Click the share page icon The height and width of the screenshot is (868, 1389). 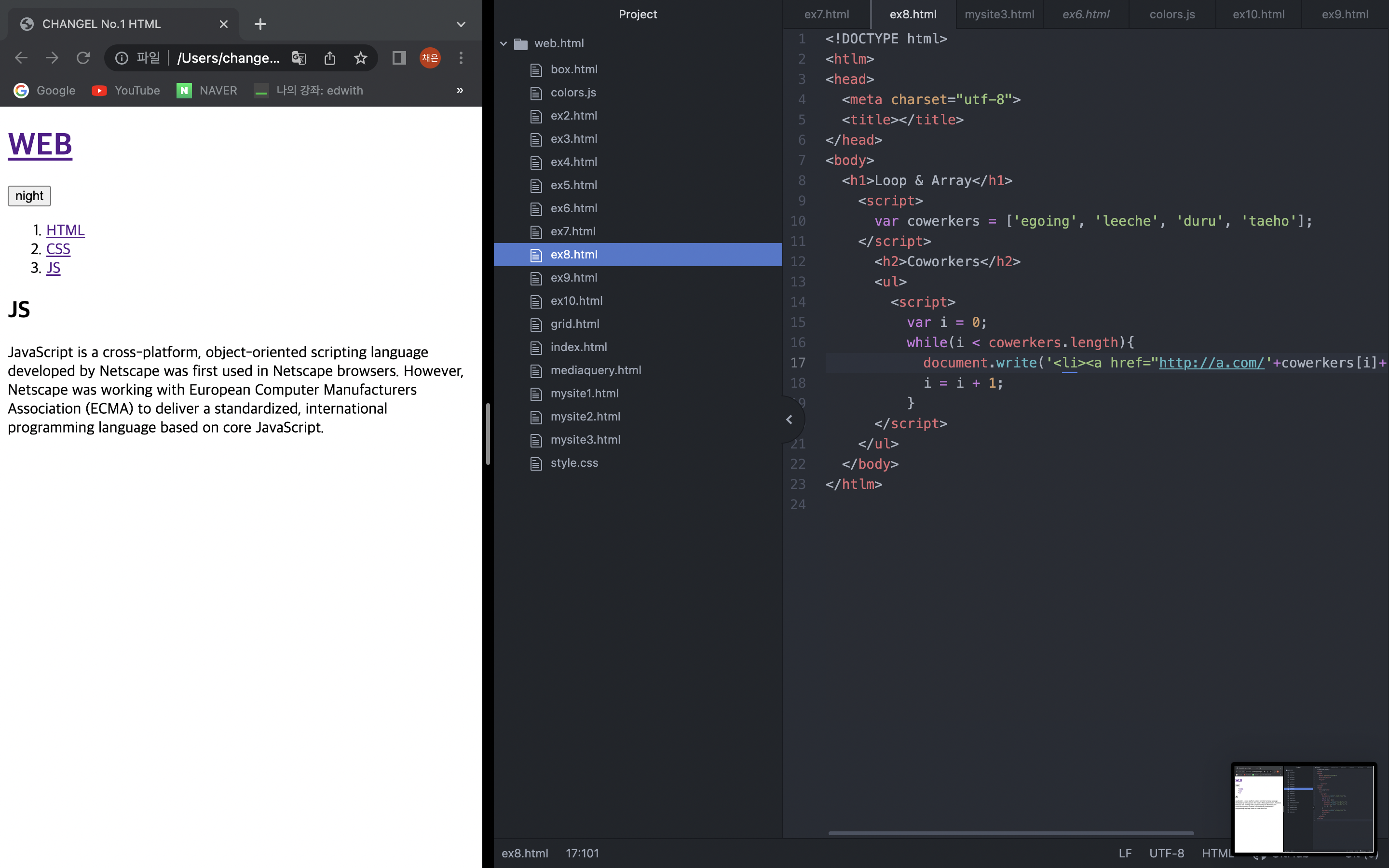pyautogui.click(x=329, y=58)
